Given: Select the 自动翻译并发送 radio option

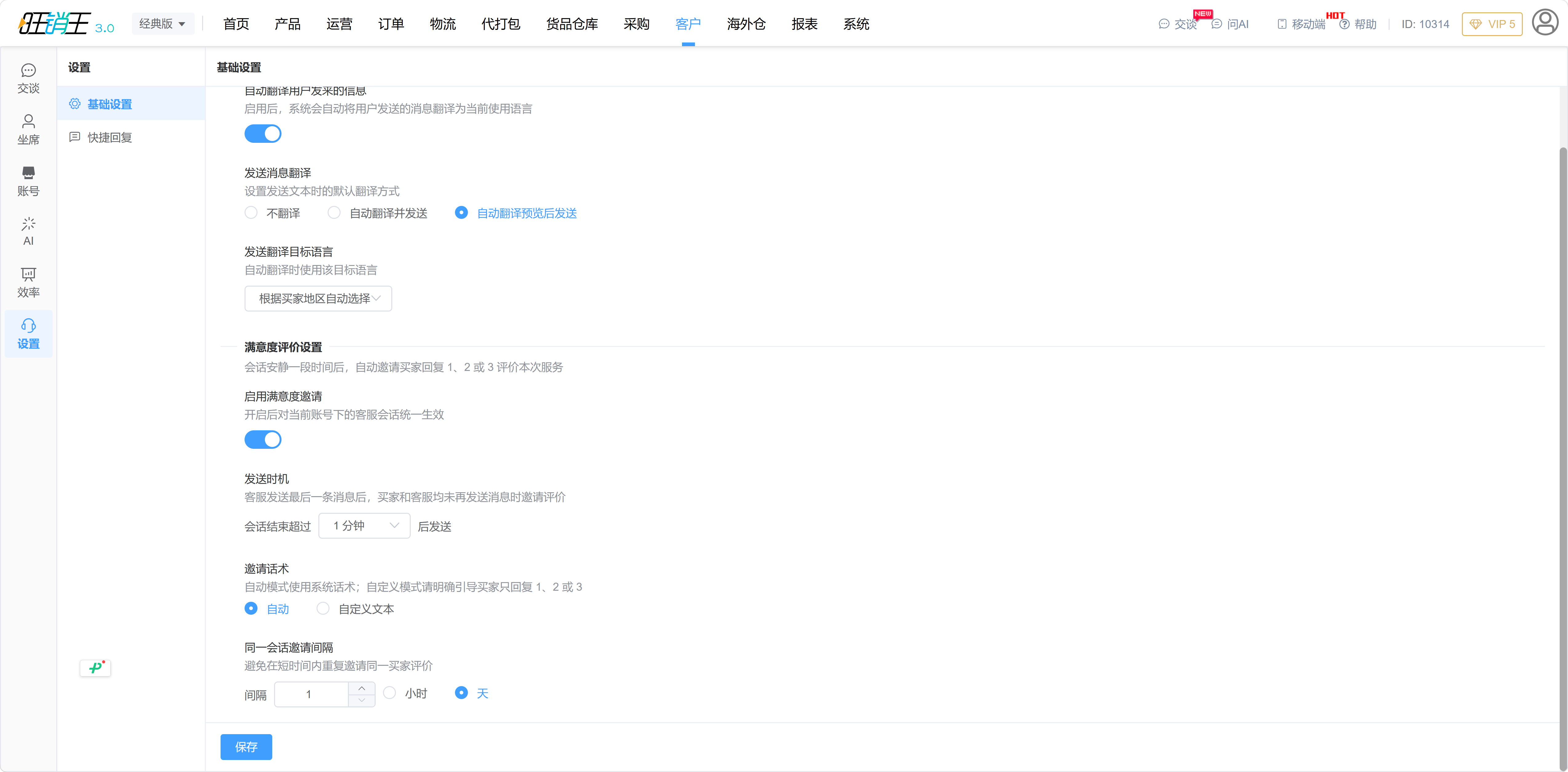Looking at the screenshot, I should point(377,213).
